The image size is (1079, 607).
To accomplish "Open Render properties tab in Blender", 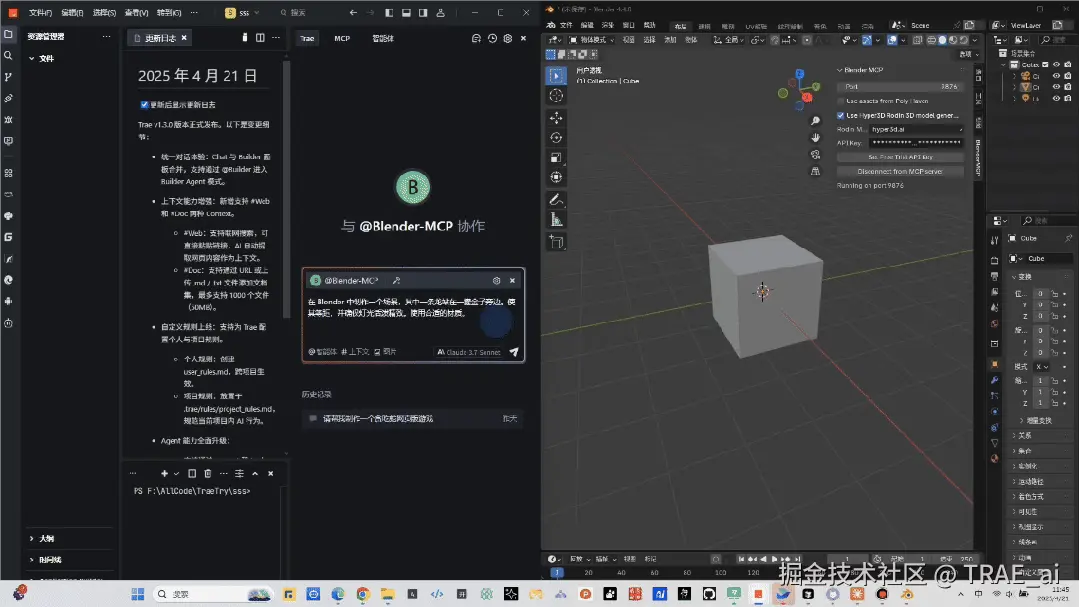I will pos(994,260).
